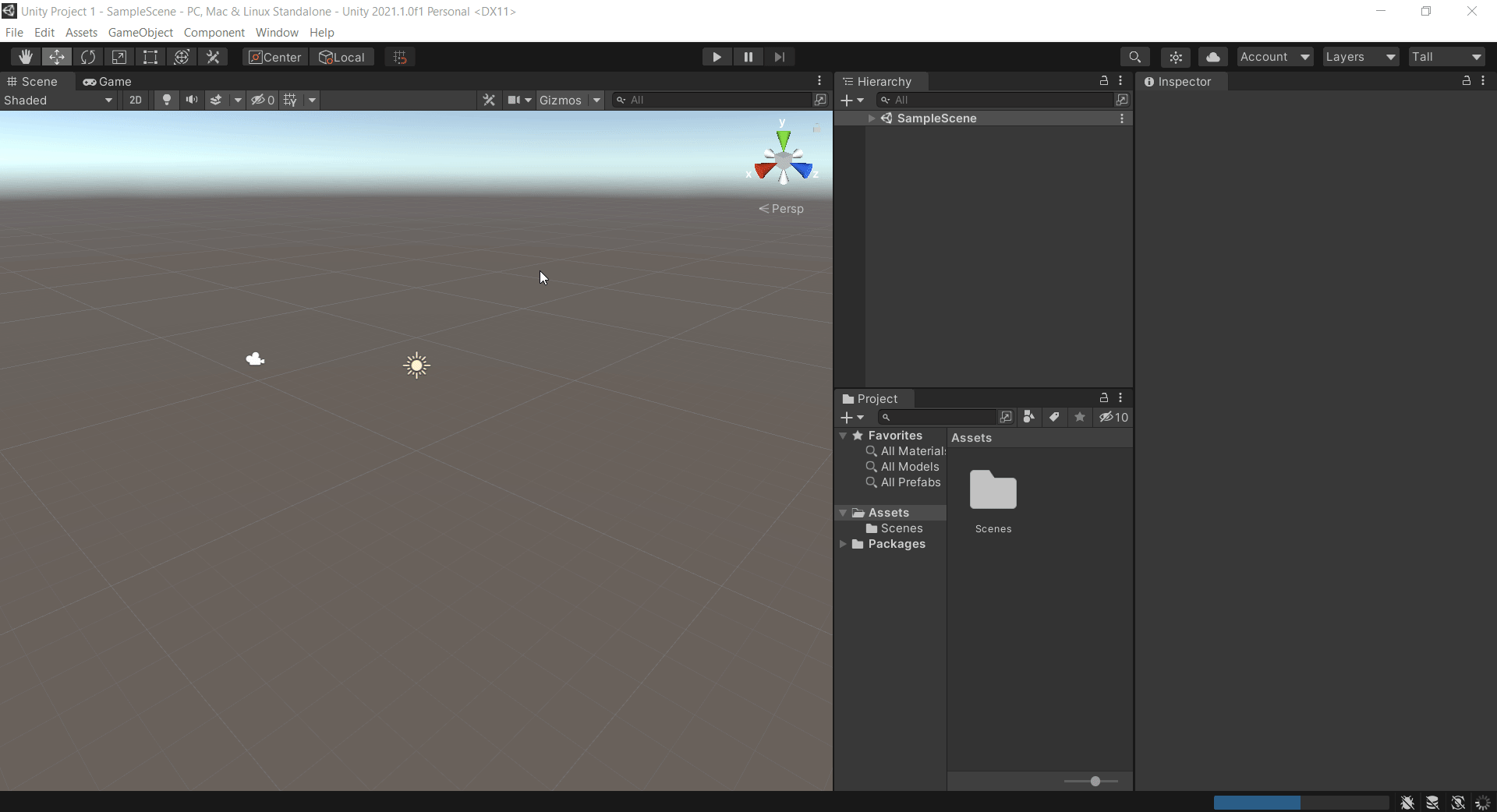The image size is (1497, 812).
Task: Toggle Local handle rotation
Action: click(342, 57)
